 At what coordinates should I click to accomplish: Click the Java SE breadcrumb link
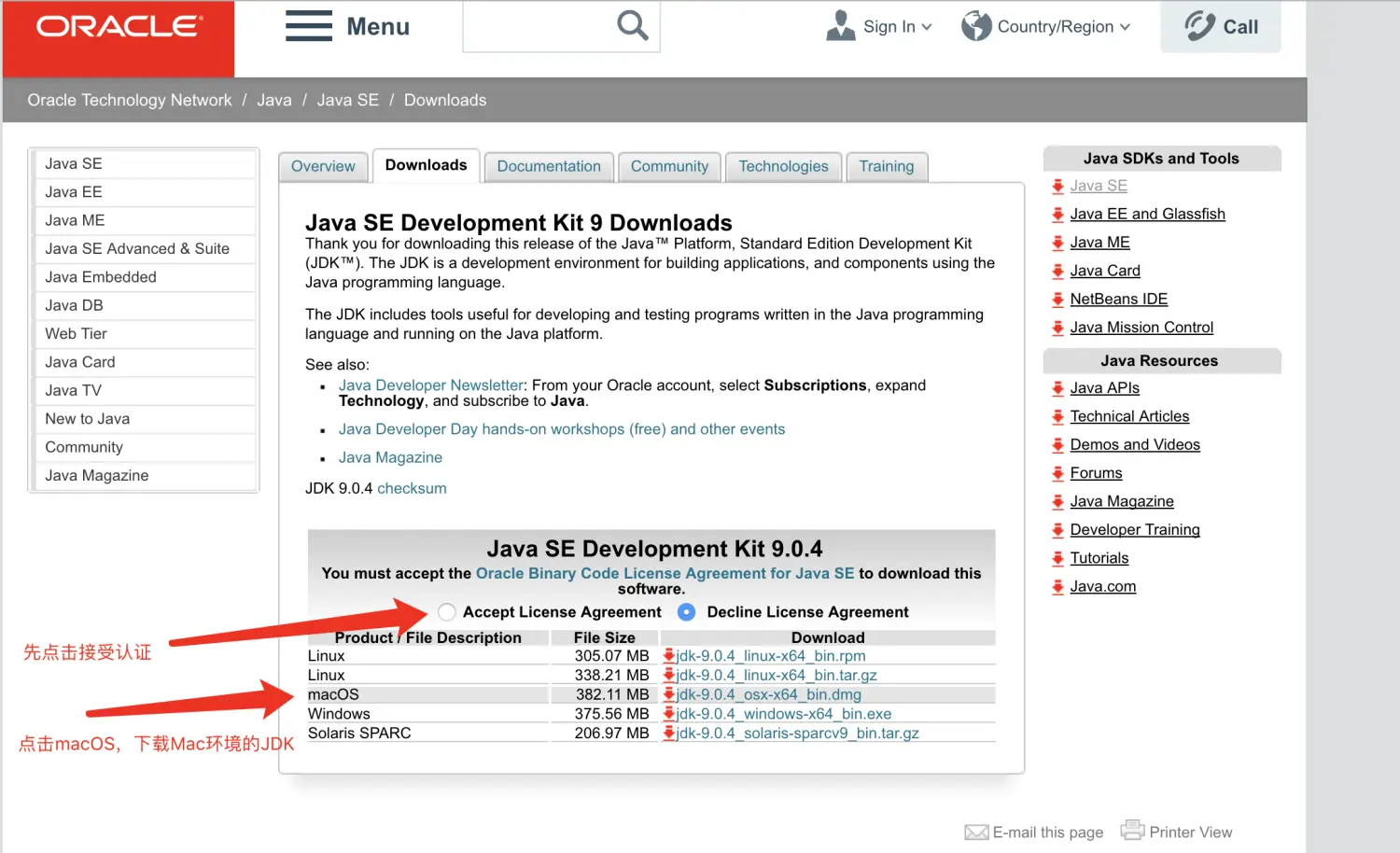[347, 100]
